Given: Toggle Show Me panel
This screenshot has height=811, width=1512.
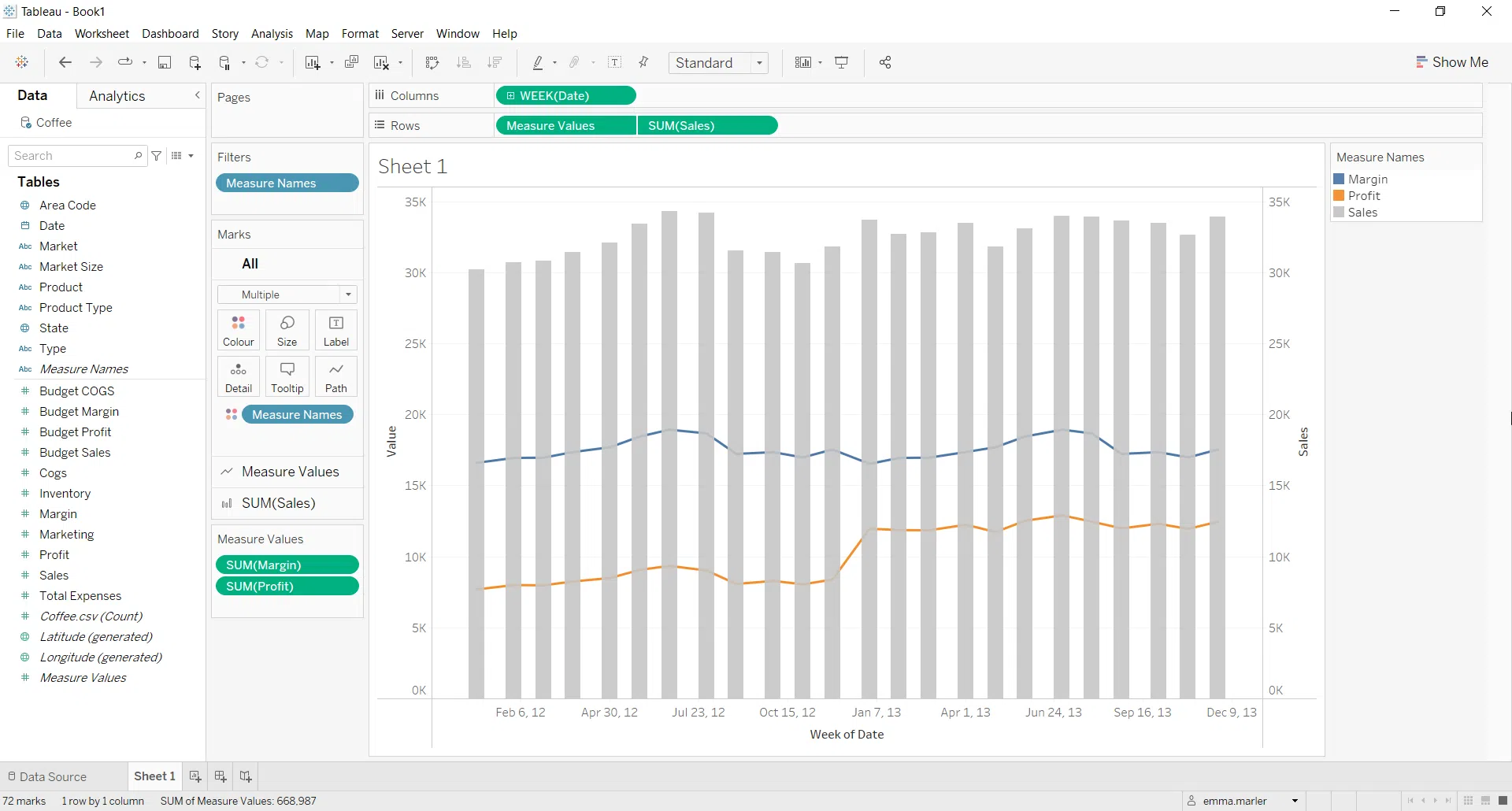Looking at the screenshot, I should click(1451, 61).
